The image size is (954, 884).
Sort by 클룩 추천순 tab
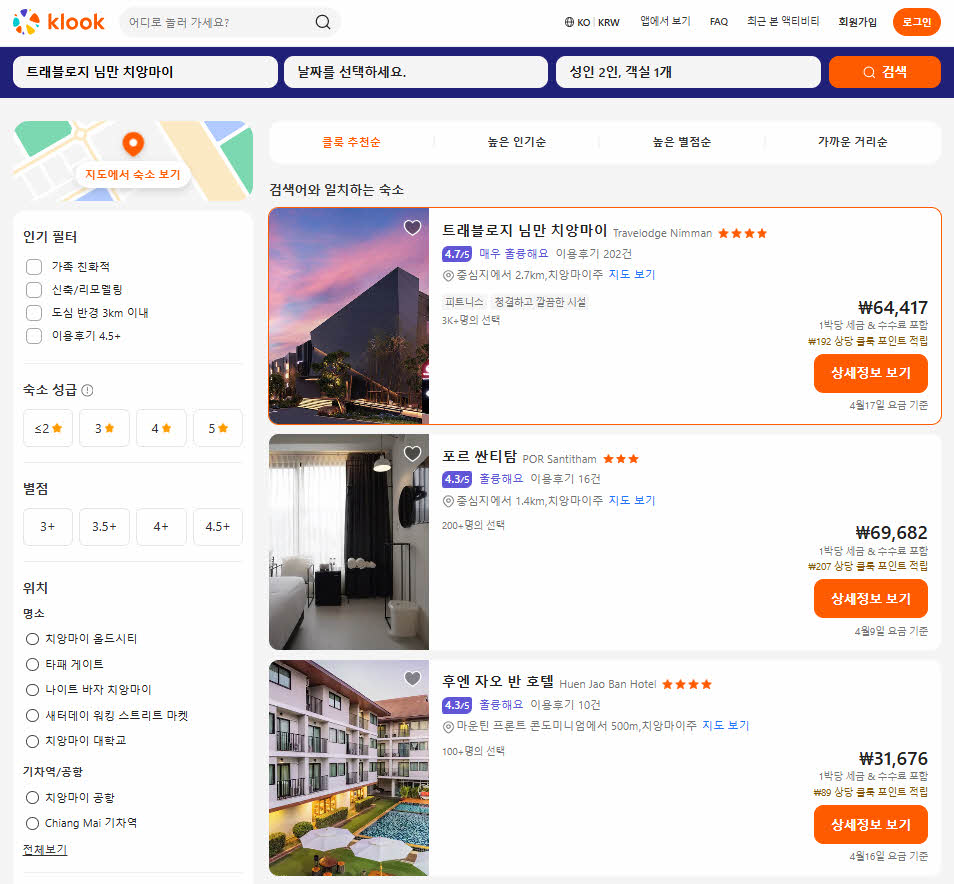click(x=351, y=142)
